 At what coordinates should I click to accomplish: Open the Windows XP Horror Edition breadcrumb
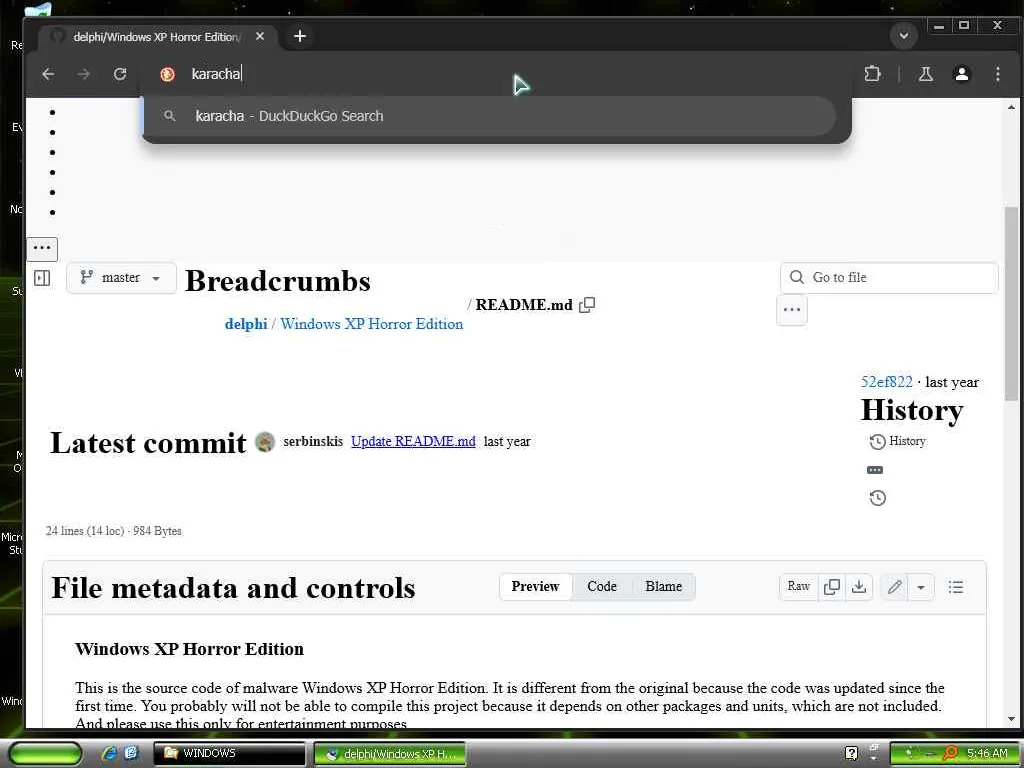tap(372, 324)
